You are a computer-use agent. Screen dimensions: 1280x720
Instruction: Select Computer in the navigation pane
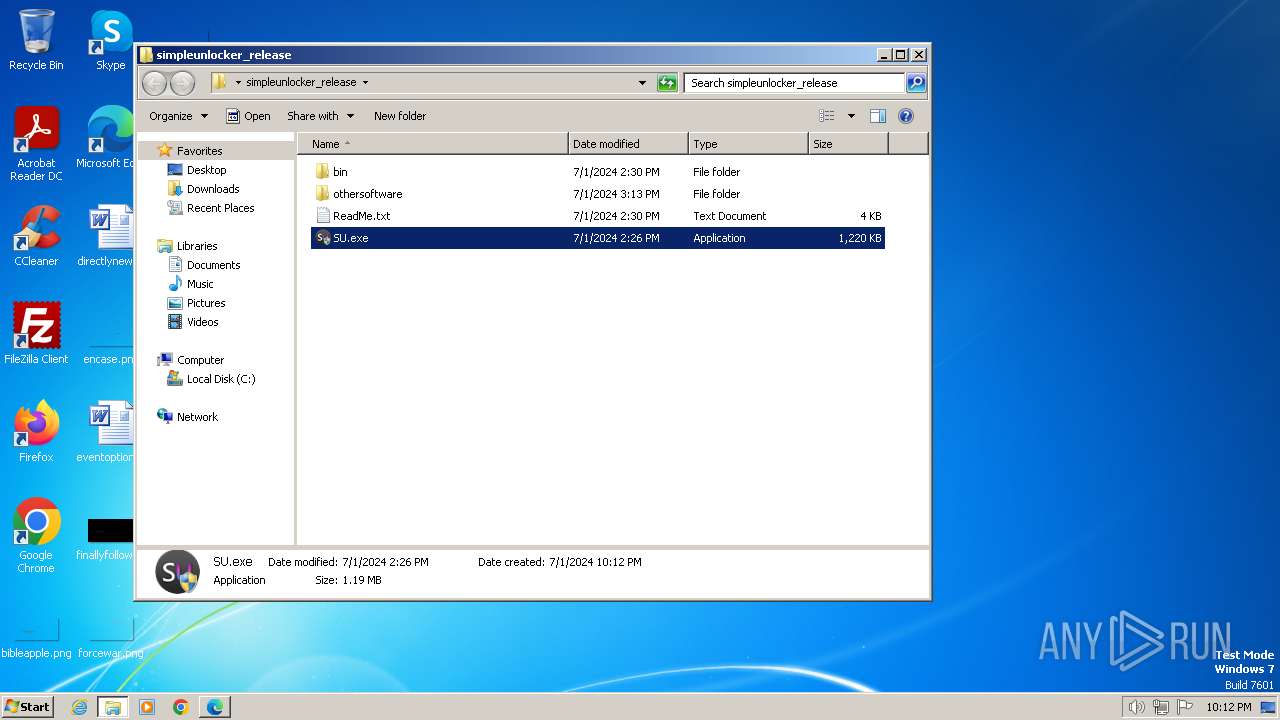coord(200,360)
